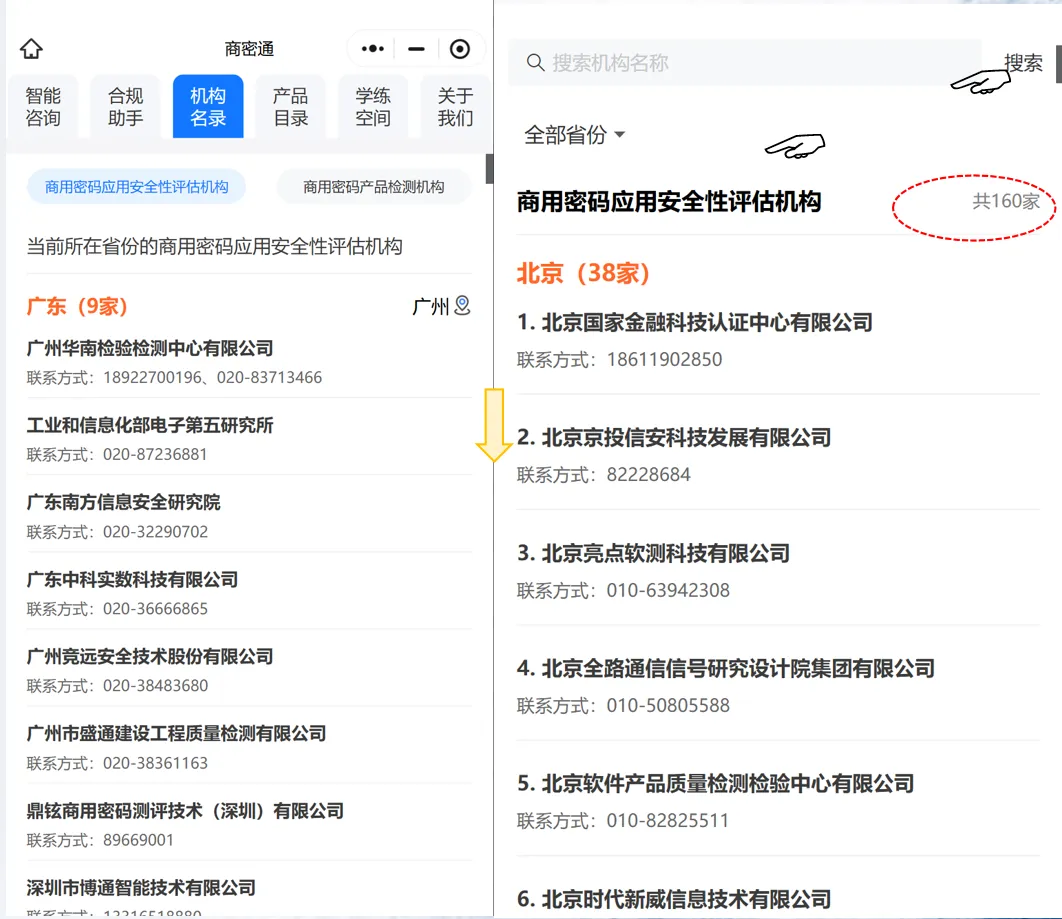Click the 搜索 button
The width and height of the screenshot is (1062, 919).
1022,62
